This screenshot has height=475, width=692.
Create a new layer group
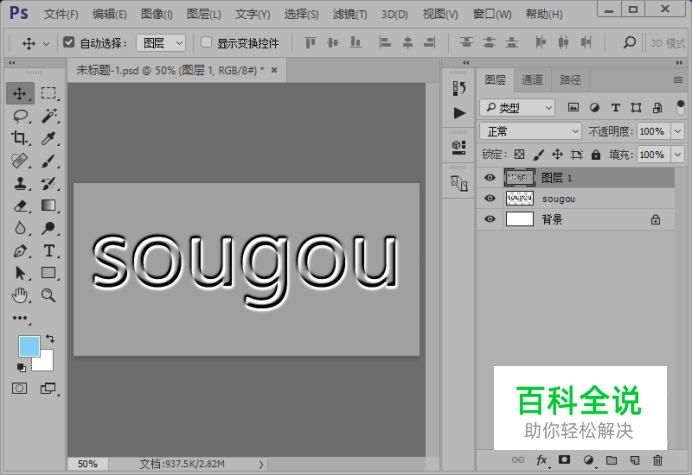(x=611, y=460)
